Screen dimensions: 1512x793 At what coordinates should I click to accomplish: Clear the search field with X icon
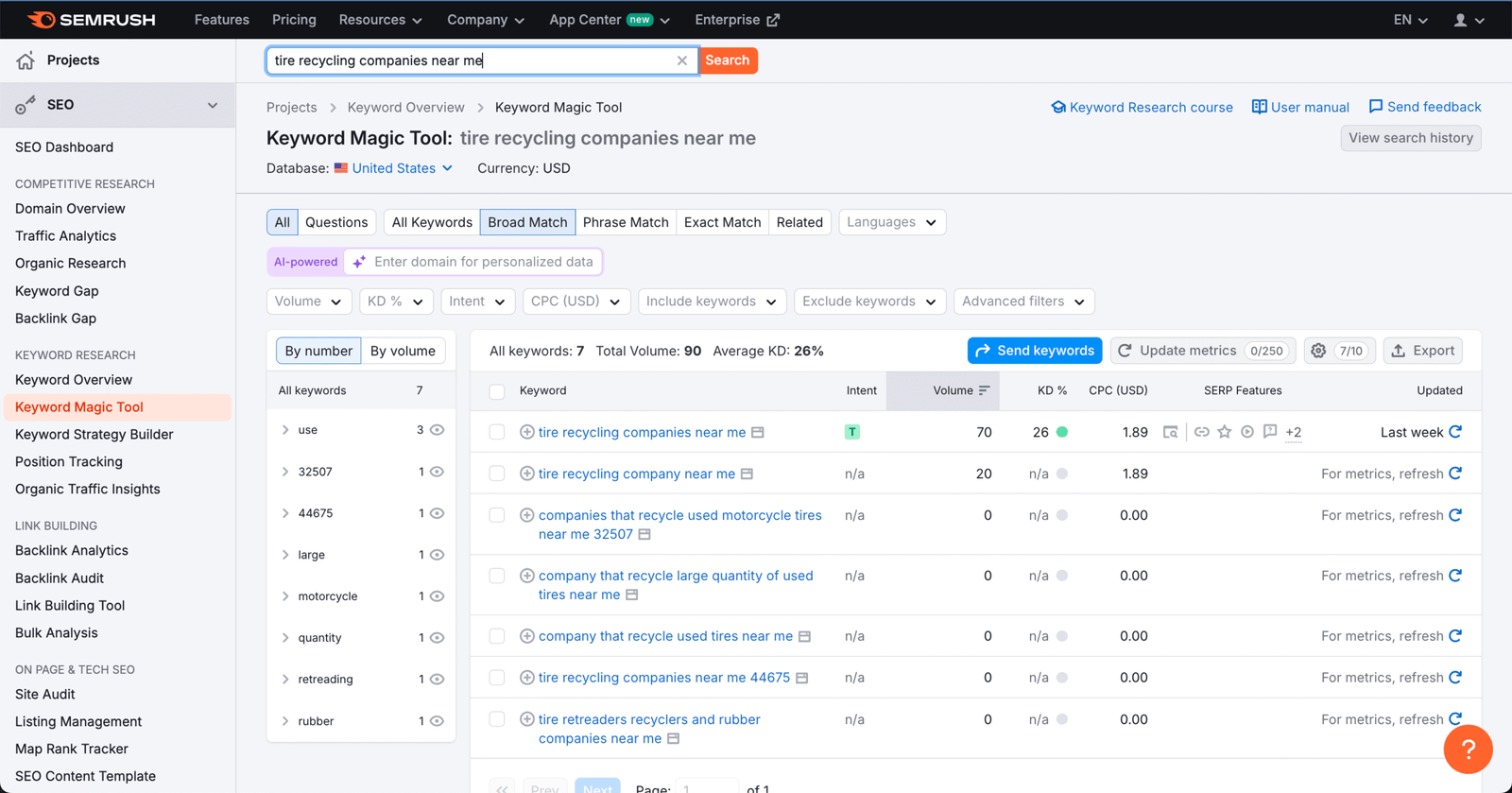click(x=681, y=60)
